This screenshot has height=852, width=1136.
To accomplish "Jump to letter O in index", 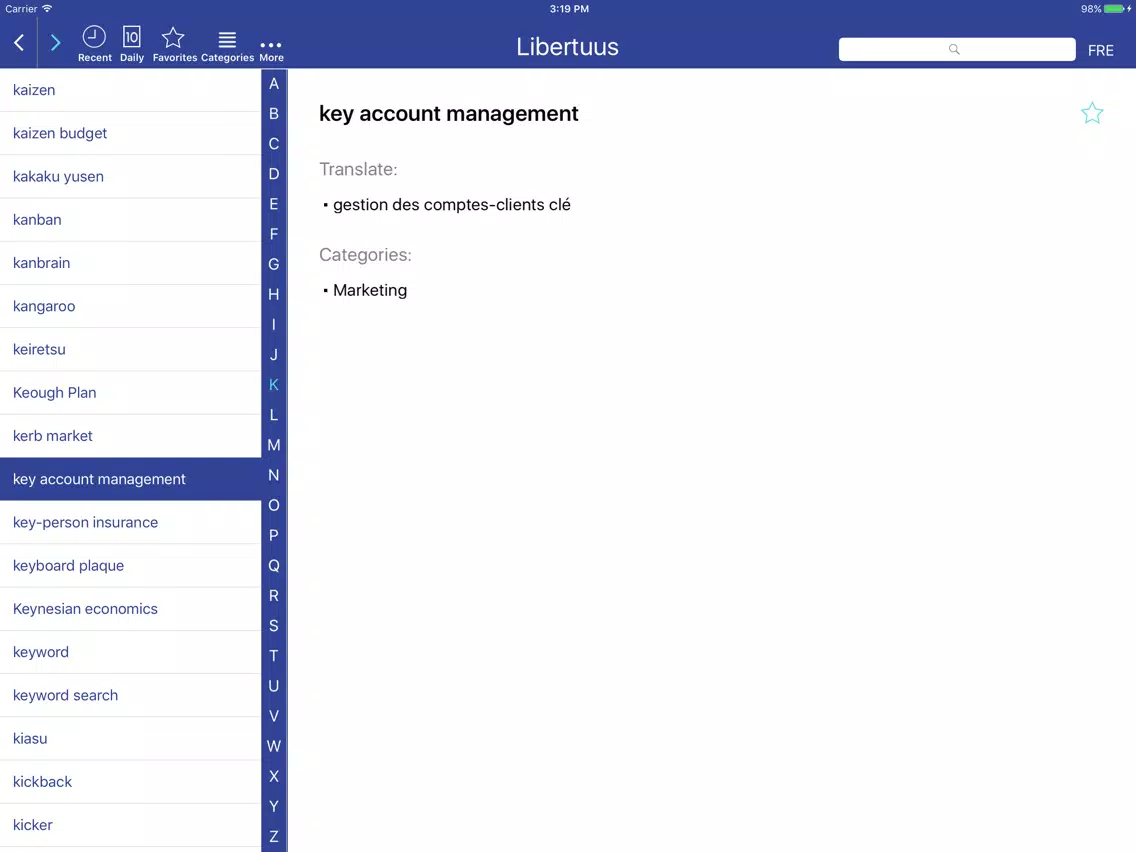I will click(274, 505).
